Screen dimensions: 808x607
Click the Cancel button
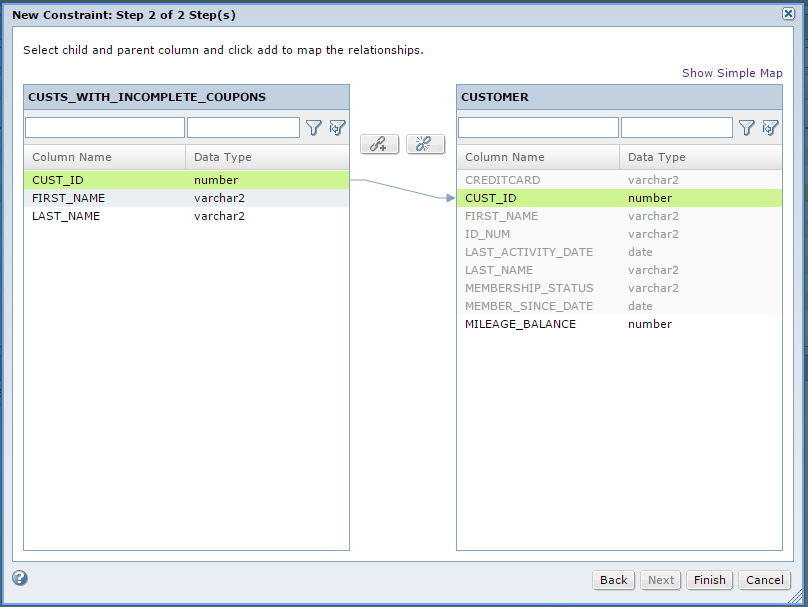tap(765, 580)
